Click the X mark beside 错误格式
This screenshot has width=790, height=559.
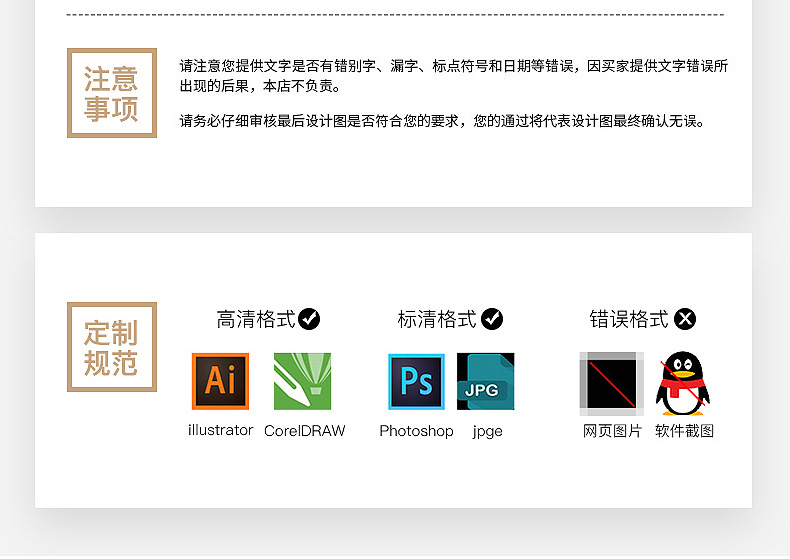685,319
